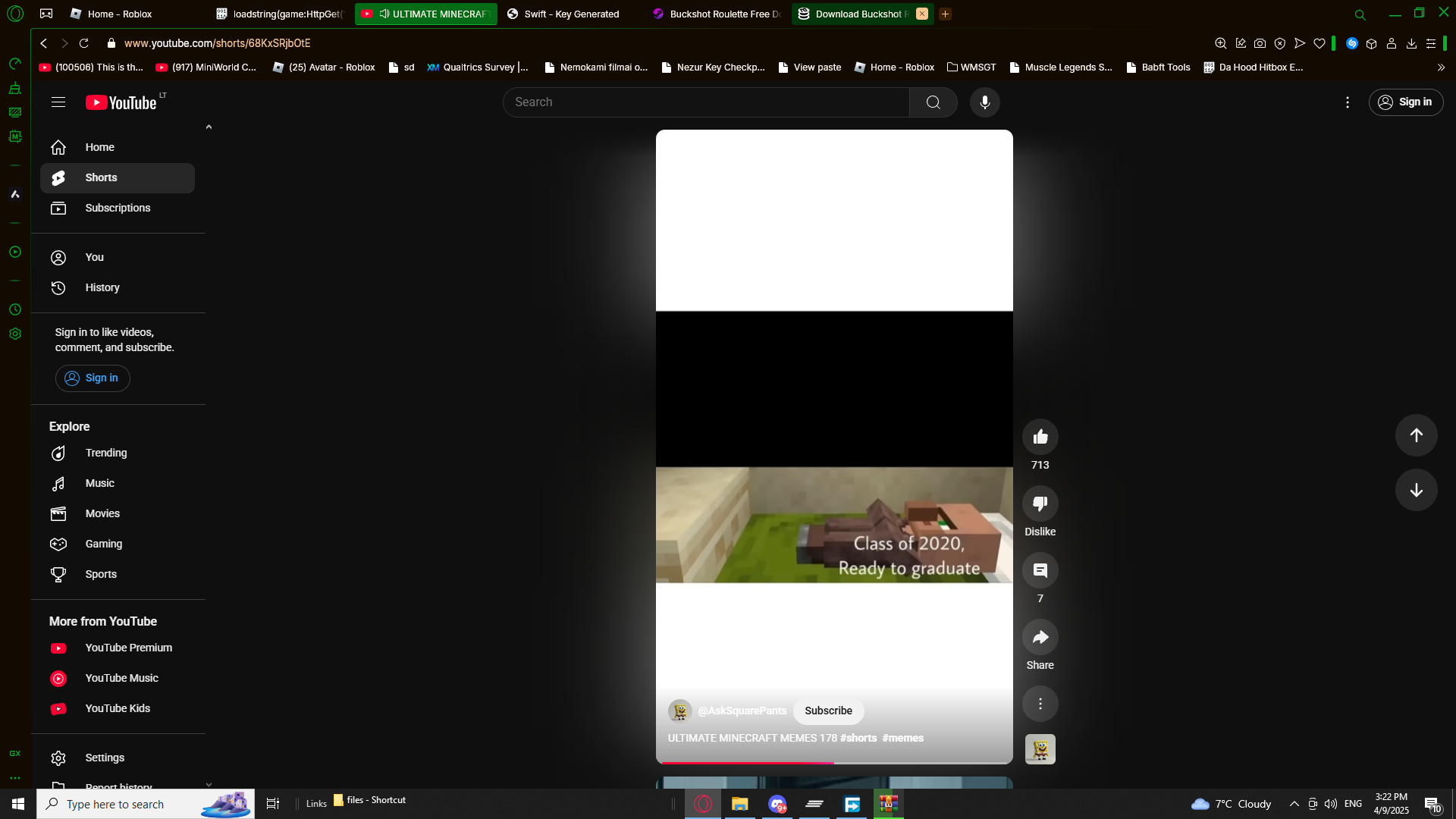Open Windows notification center
Image resolution: width=1456 pixels, height=819 pixels.
pyautogui.click(x=1432, y=804)
